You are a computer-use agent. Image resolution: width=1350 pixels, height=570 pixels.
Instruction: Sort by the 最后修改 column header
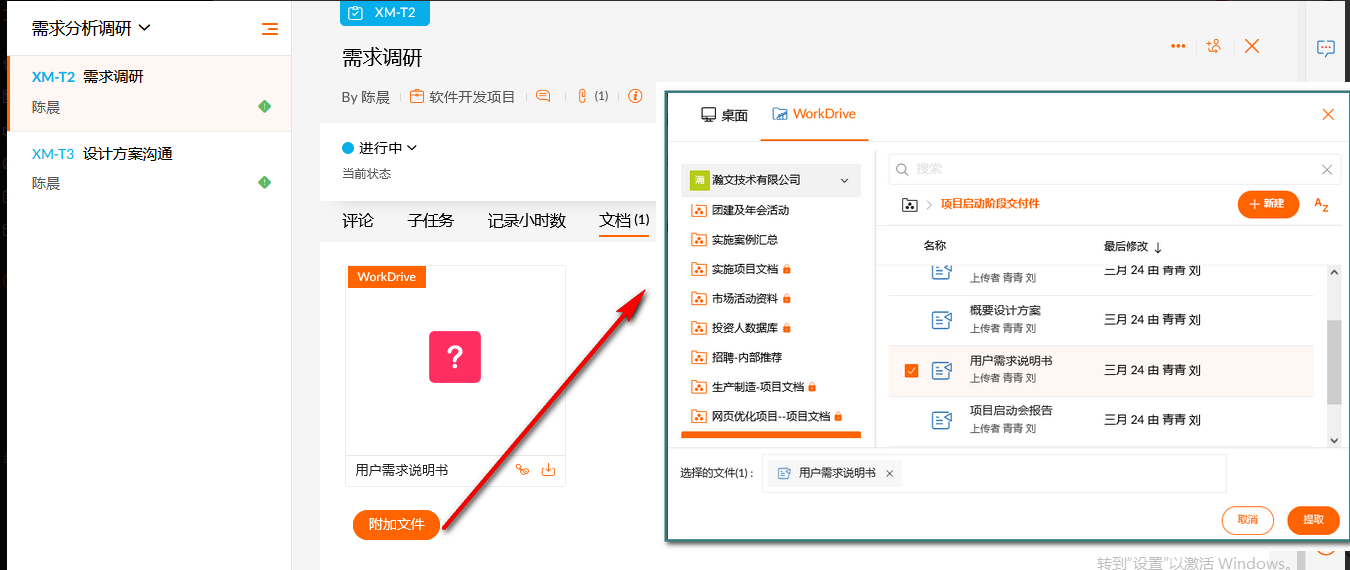1134,247
